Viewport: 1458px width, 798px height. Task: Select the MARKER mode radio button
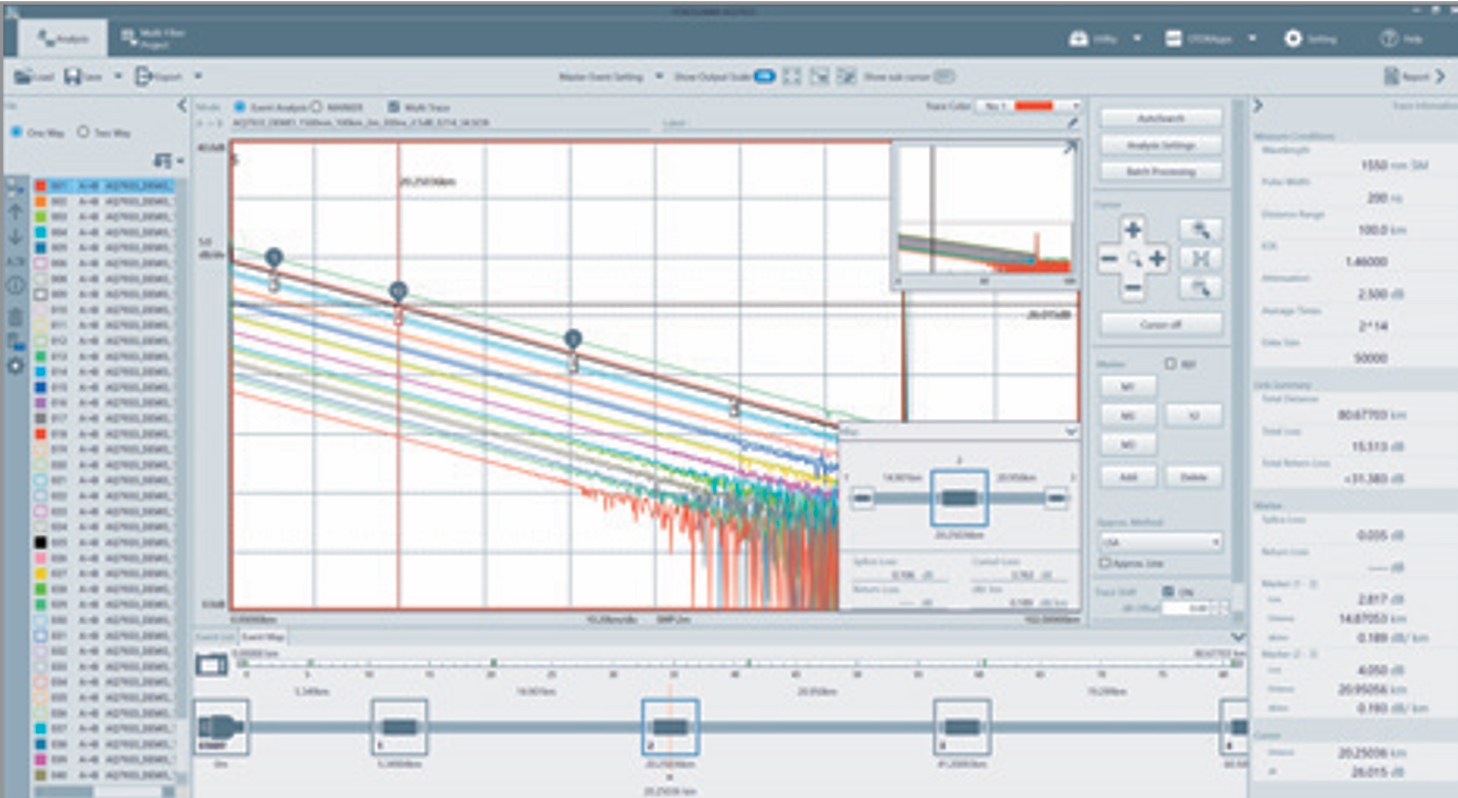pyautogui.click(x=316, y=106)
